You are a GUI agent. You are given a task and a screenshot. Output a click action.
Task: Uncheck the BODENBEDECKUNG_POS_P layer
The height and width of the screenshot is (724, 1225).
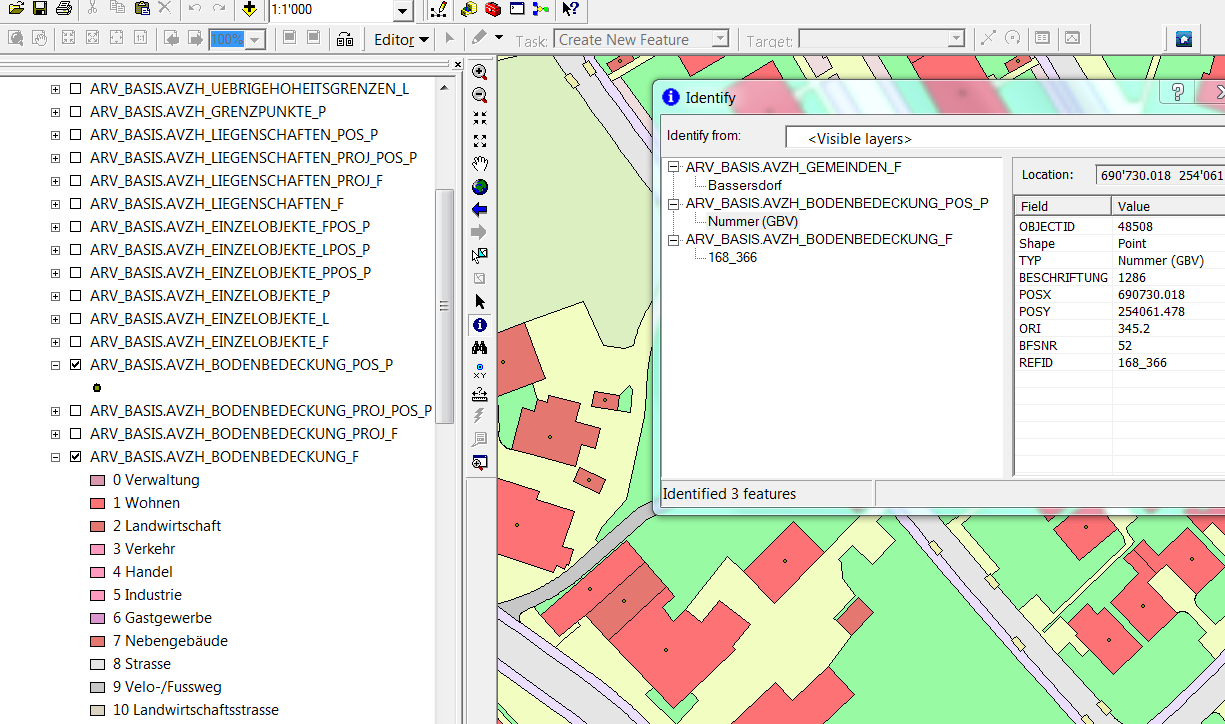(75, 365)
